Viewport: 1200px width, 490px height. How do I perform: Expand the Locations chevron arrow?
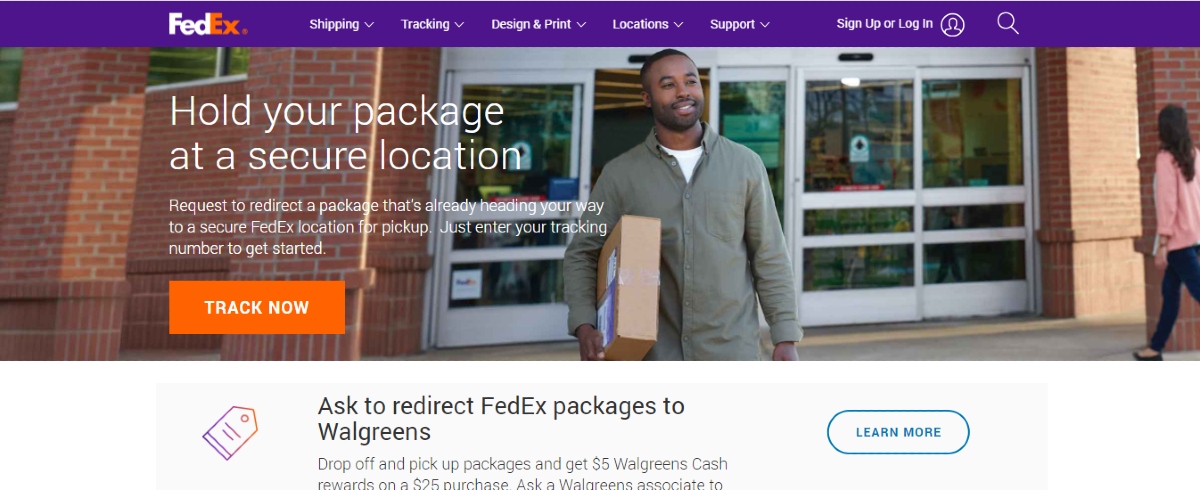pos(678,24)
